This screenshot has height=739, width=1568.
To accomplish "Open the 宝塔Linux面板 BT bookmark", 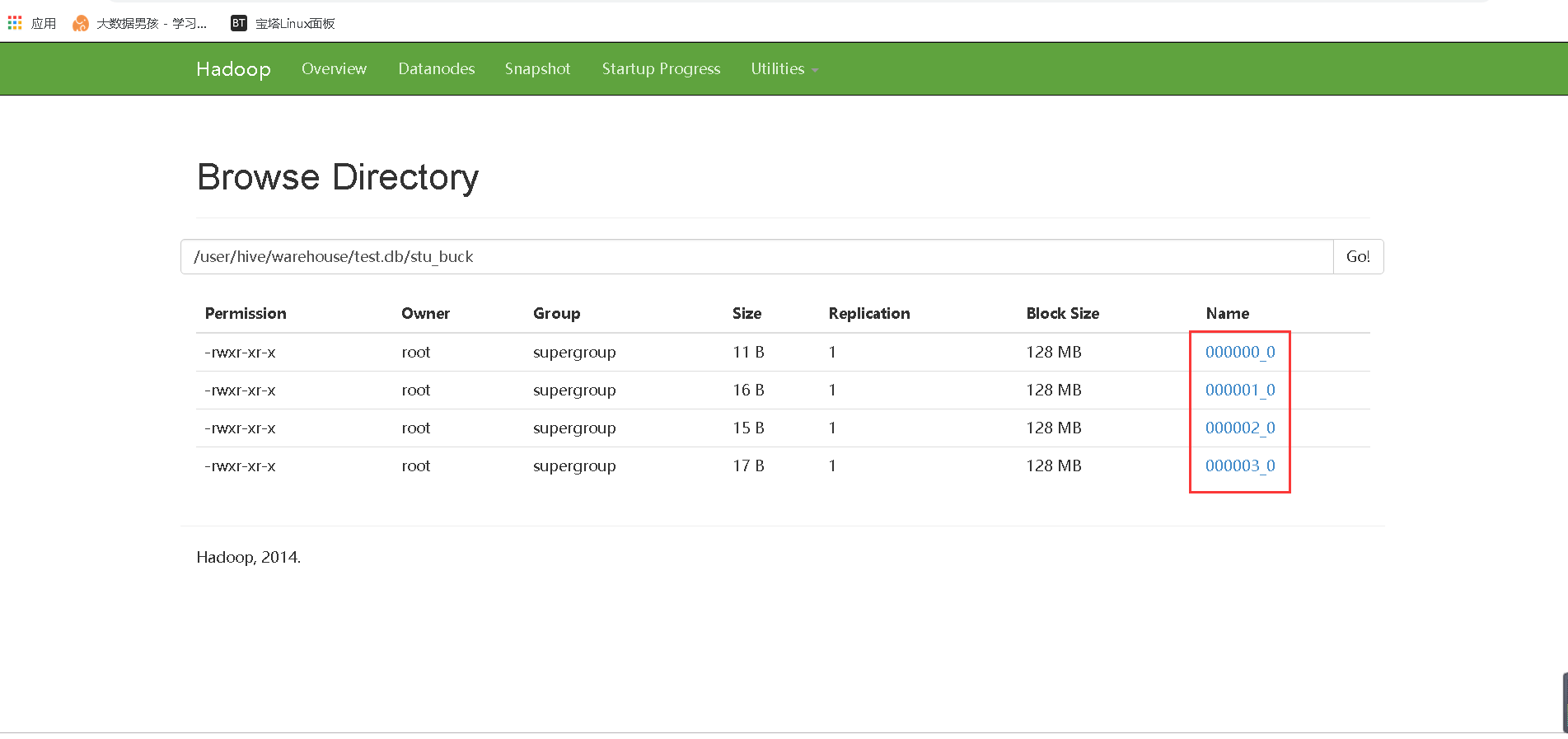I will (x=283, y=23).
